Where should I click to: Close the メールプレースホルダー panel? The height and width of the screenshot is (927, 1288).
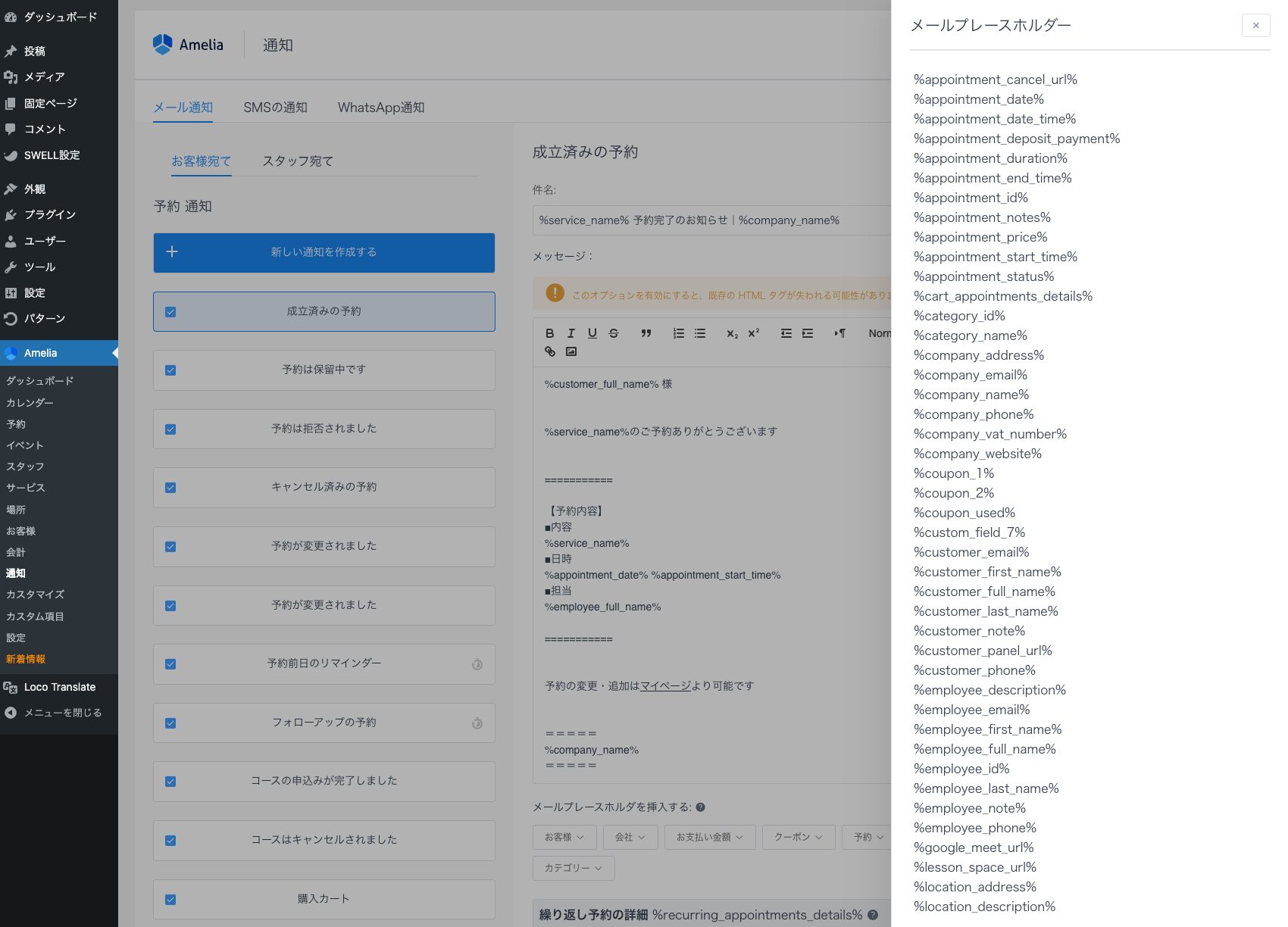click(x=1255, y=25)
